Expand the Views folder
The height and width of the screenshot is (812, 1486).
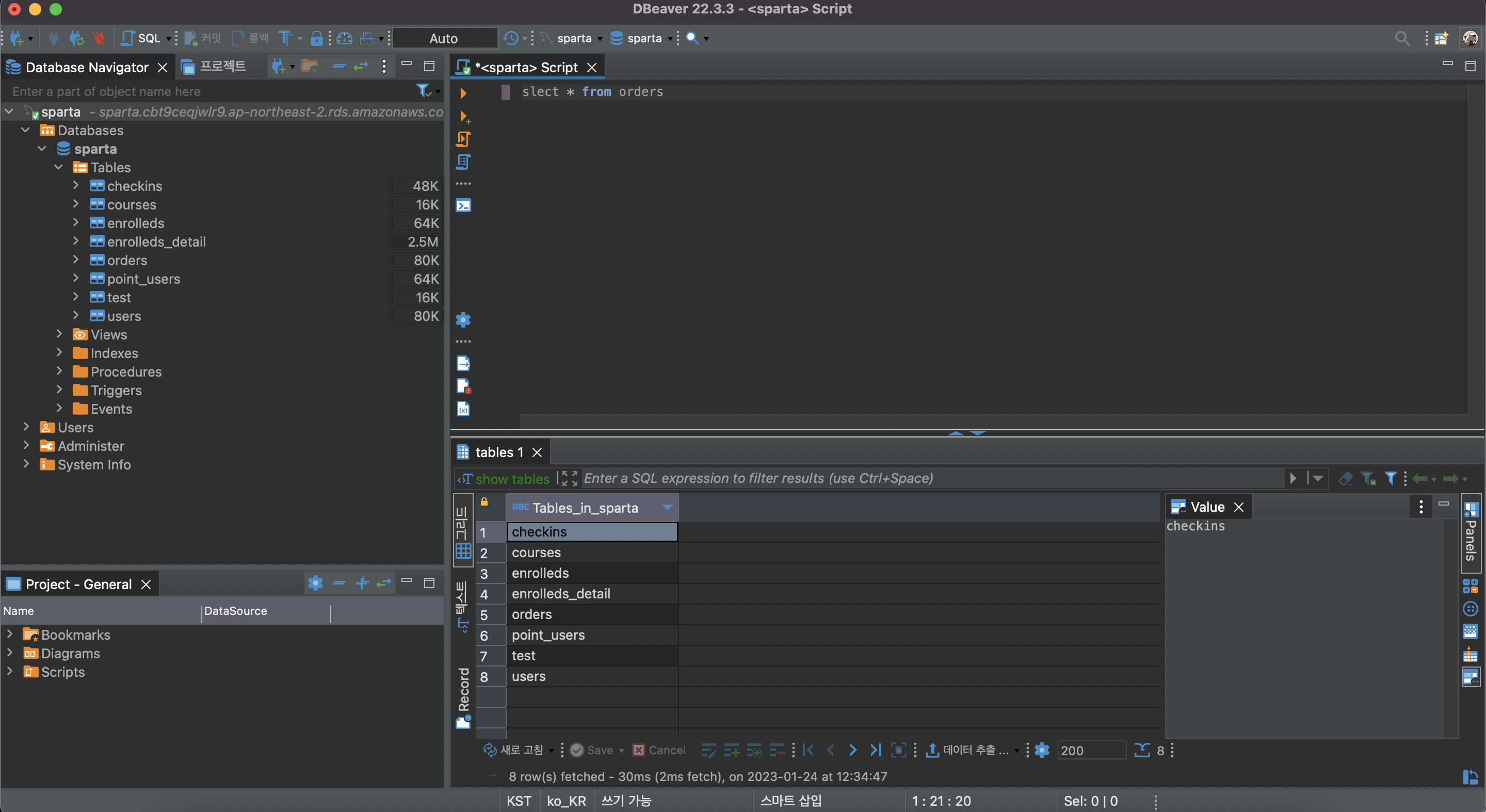coord(59,334)
